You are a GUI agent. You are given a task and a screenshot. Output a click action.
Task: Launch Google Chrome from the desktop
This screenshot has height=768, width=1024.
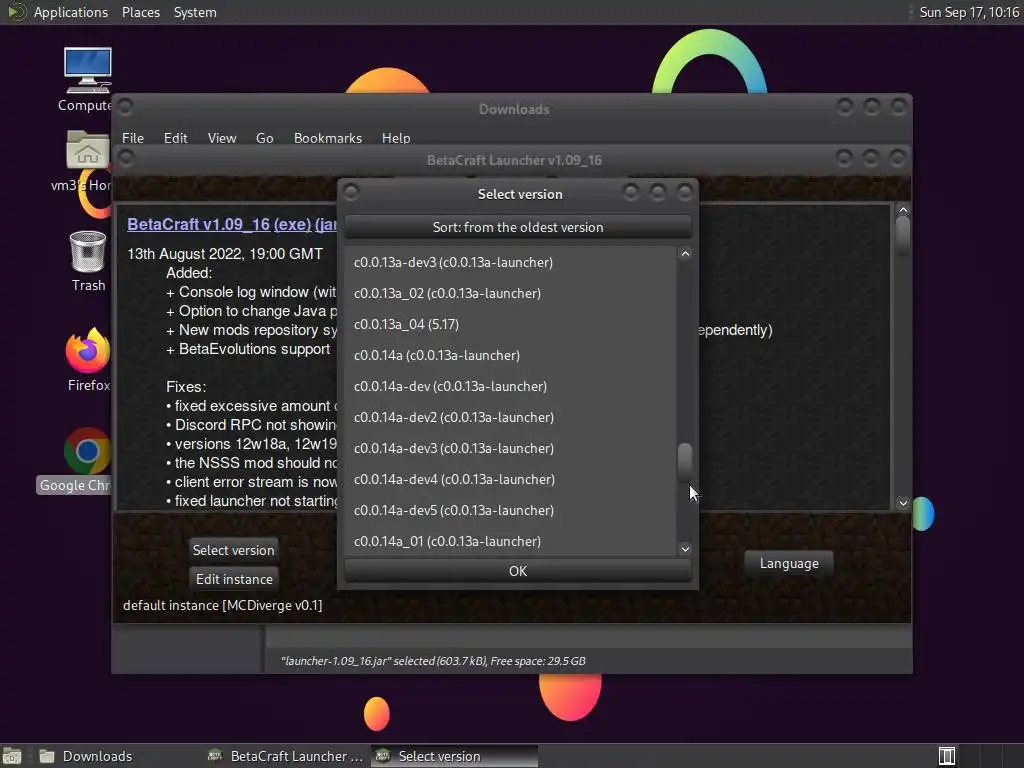tap(87, 460)
